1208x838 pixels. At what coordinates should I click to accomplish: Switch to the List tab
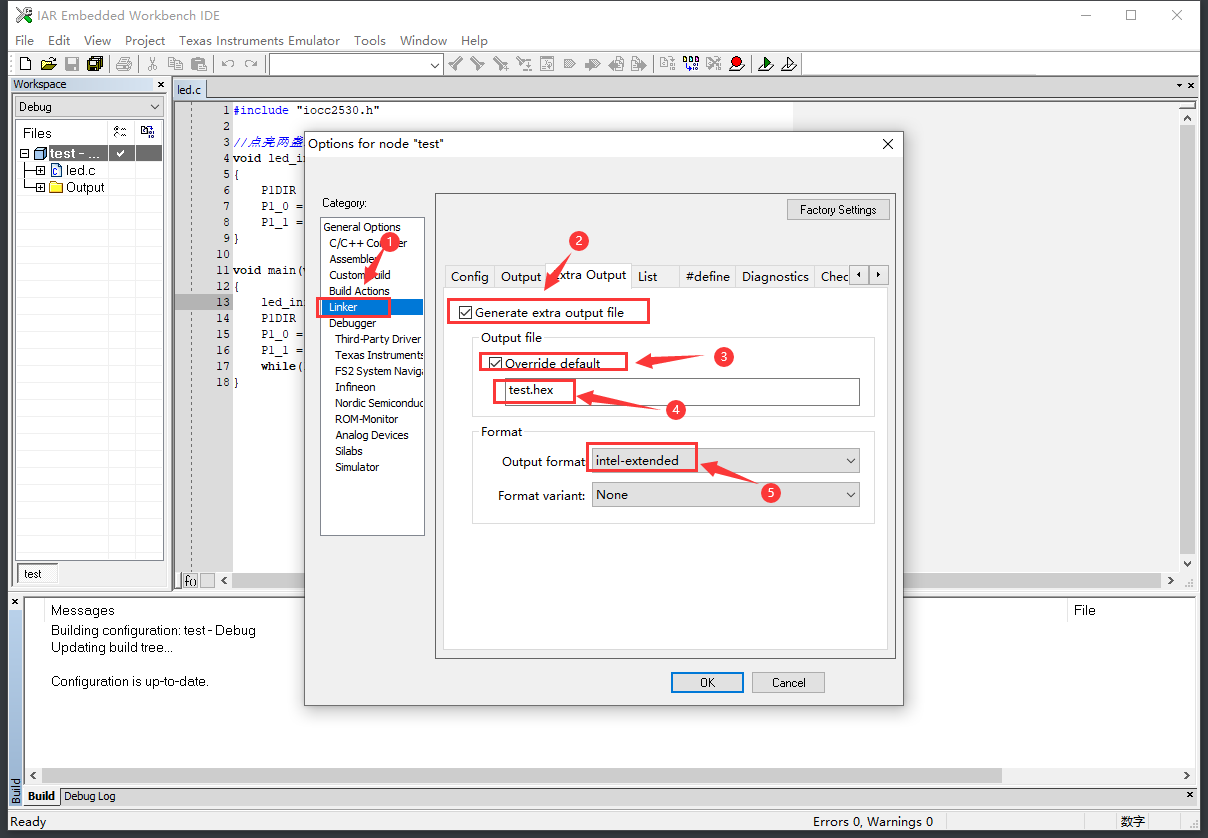point(648,277)
